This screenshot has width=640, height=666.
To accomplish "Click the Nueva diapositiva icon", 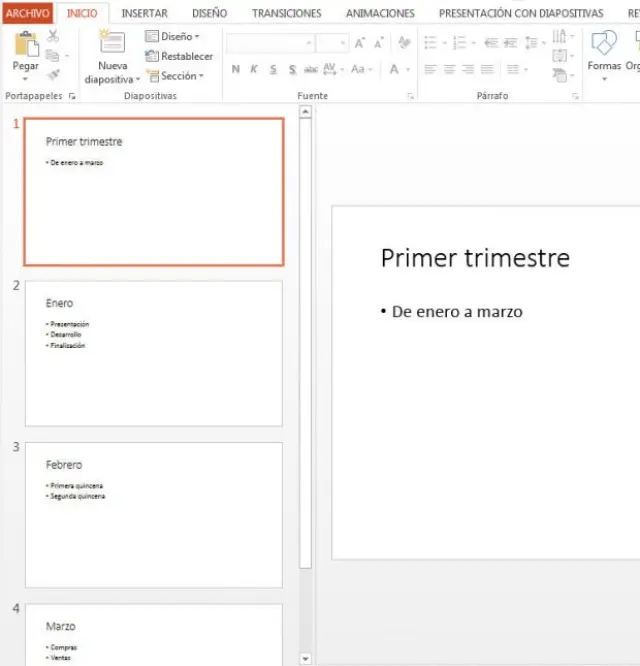I will (112, 43).
